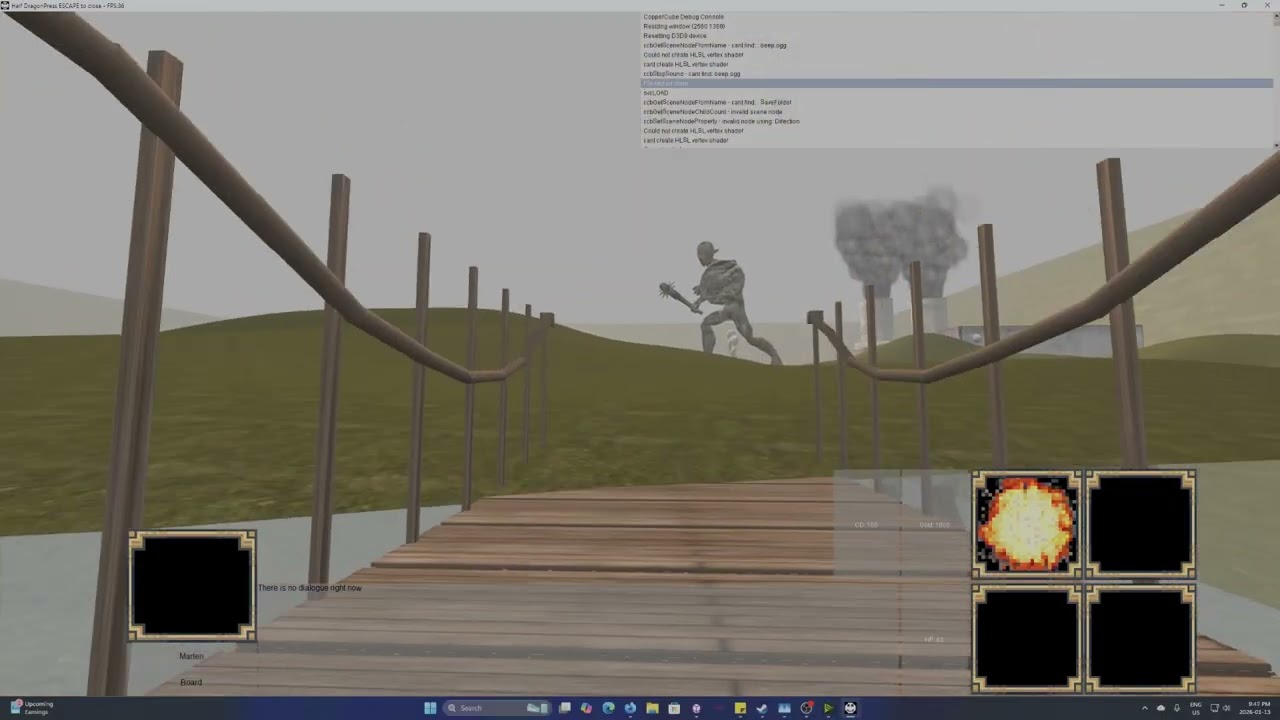Viewport: 1280px width, 720px height.
Task: Open the OneDrive cloud tray icon
Action: [1161, 708]
